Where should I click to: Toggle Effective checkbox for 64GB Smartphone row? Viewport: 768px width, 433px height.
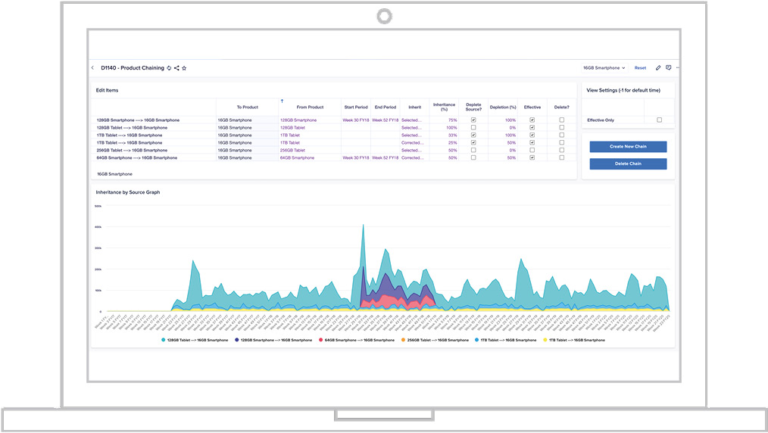pos(532,158)
